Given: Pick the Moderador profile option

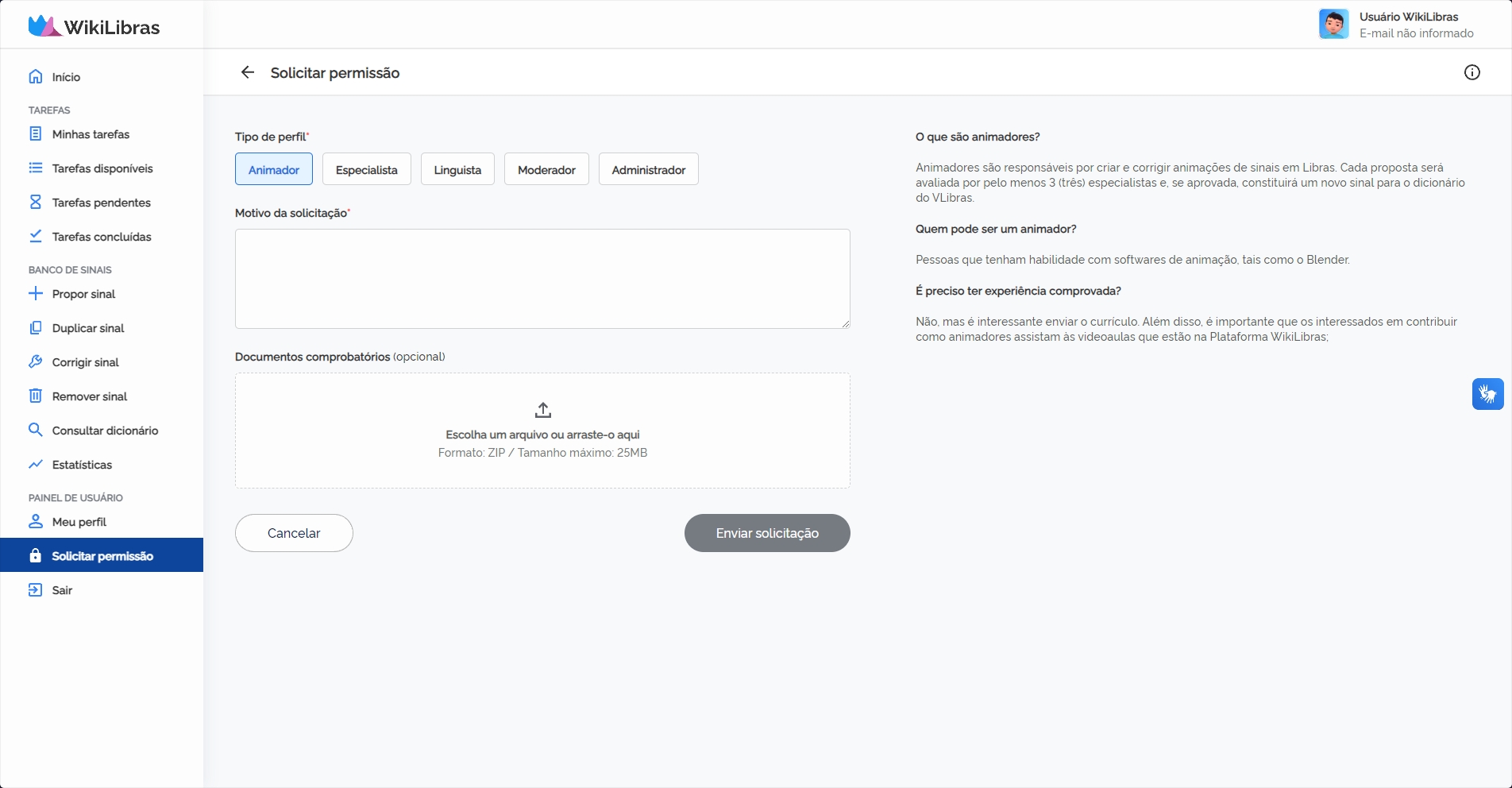Looking at the screenshot, I should tap(546, 169).
